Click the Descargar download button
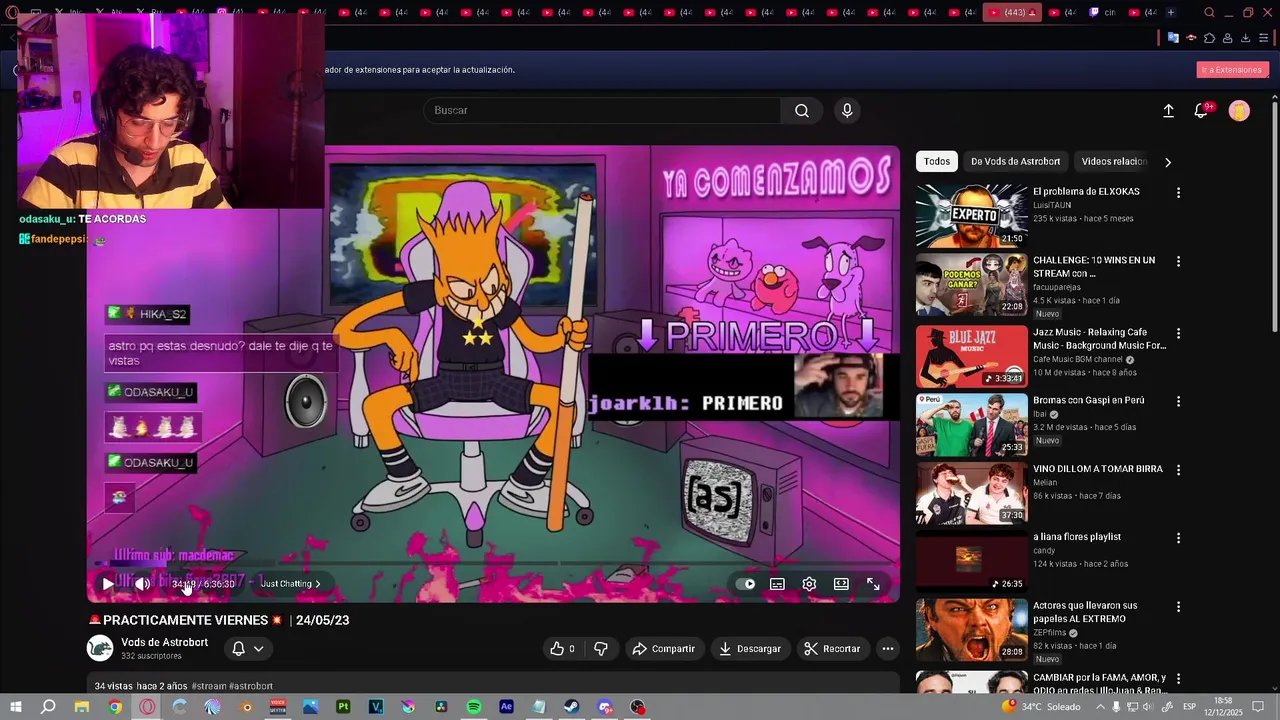Viewport: 1280px width, 720px height. [749, 649]
